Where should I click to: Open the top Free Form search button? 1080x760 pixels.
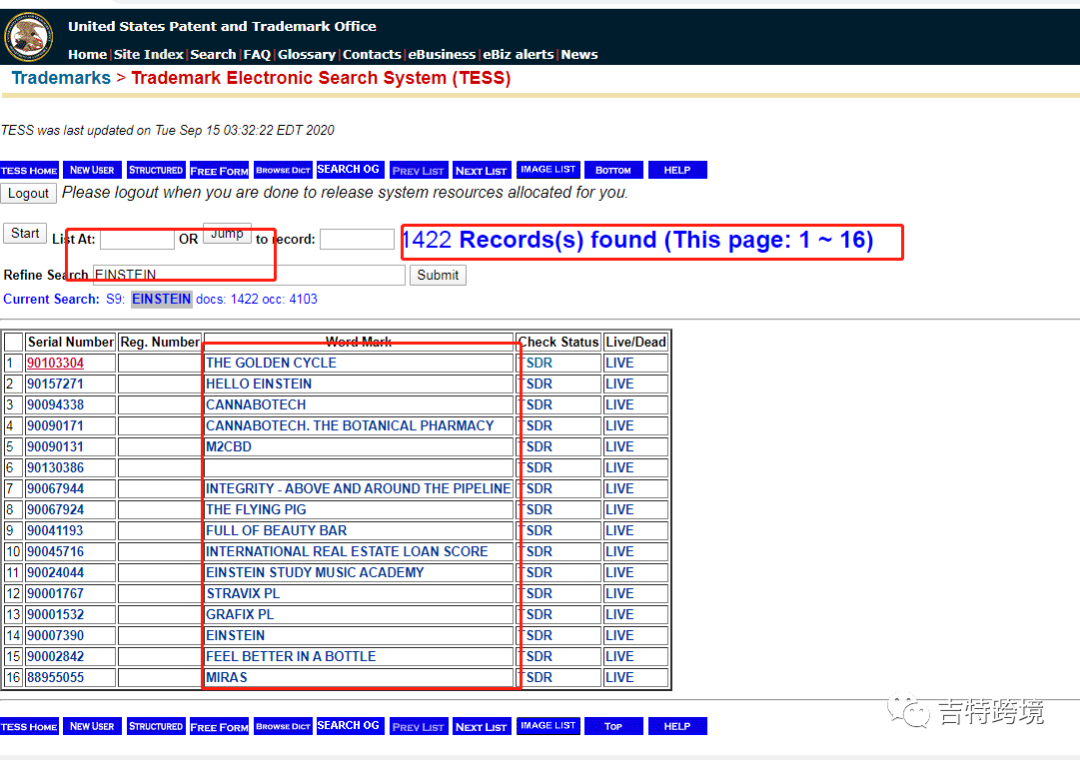(x=219, y=170)
